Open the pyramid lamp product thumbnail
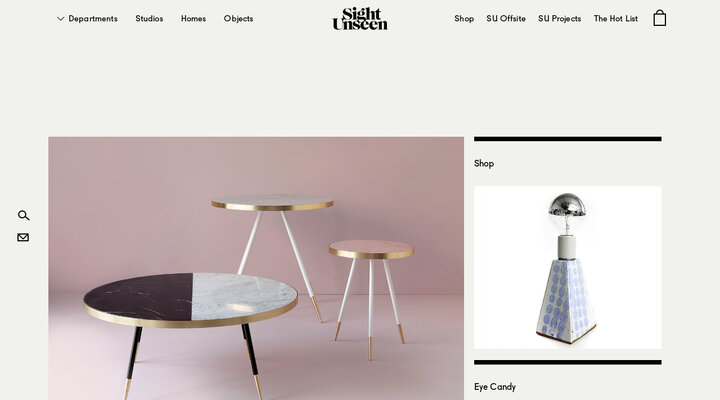 pos(568,267)
